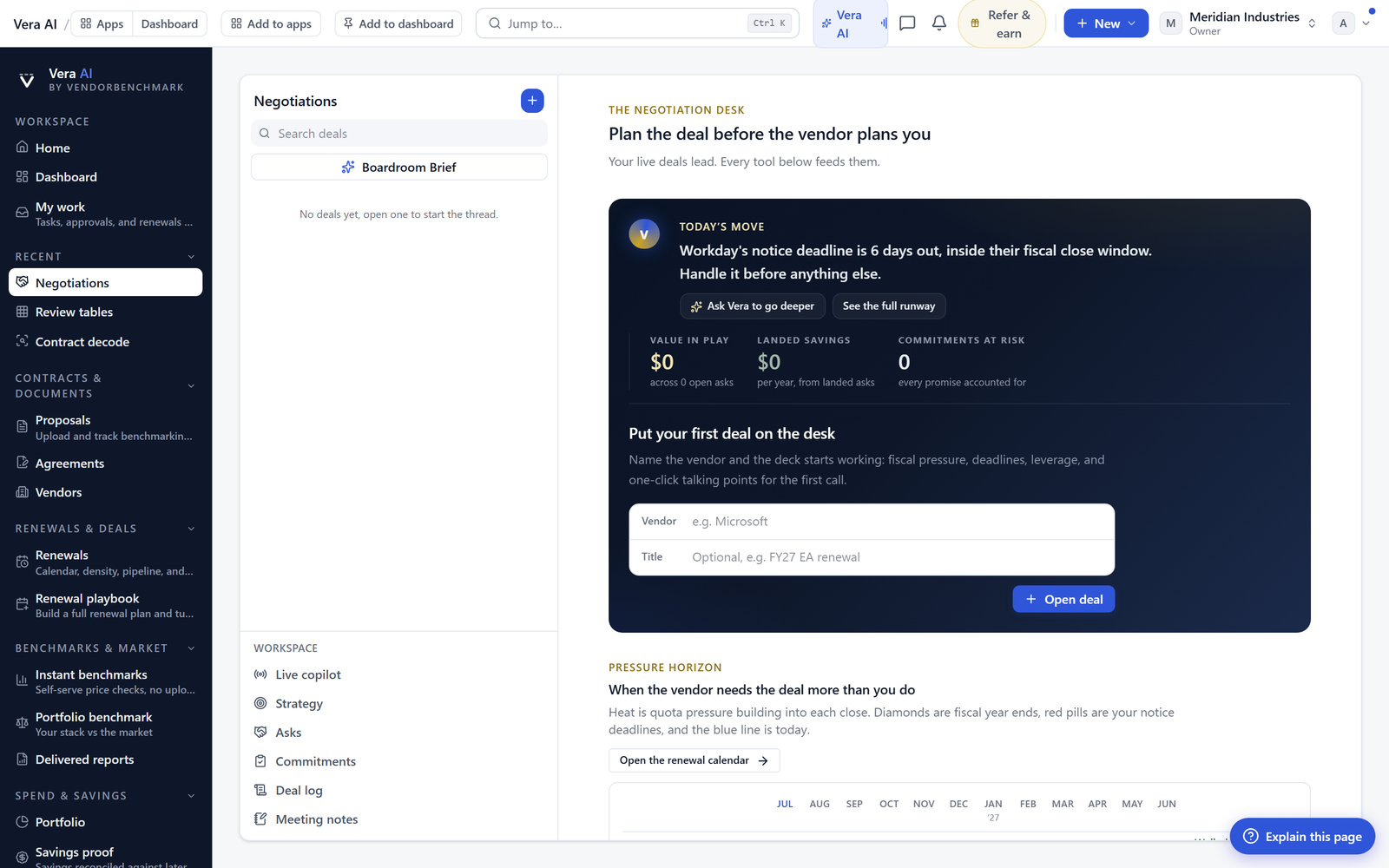This screenshot has width=1389, height=868.
Task: Open the New button dropdown
Action: [x=1106, y=23]
